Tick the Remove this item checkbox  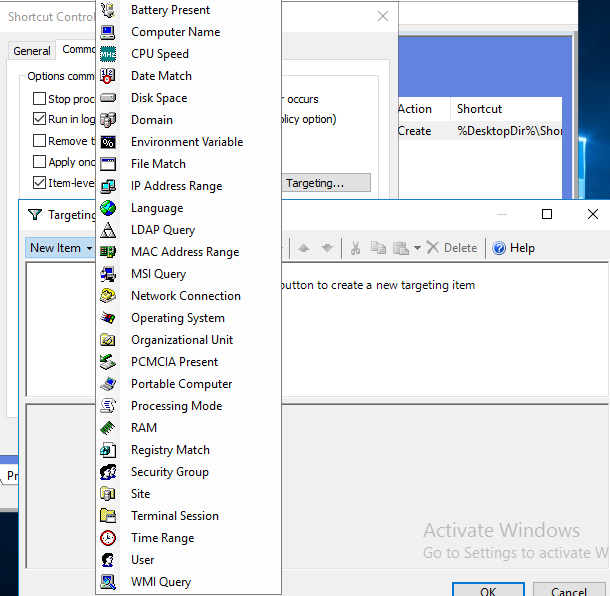(39, 140)
